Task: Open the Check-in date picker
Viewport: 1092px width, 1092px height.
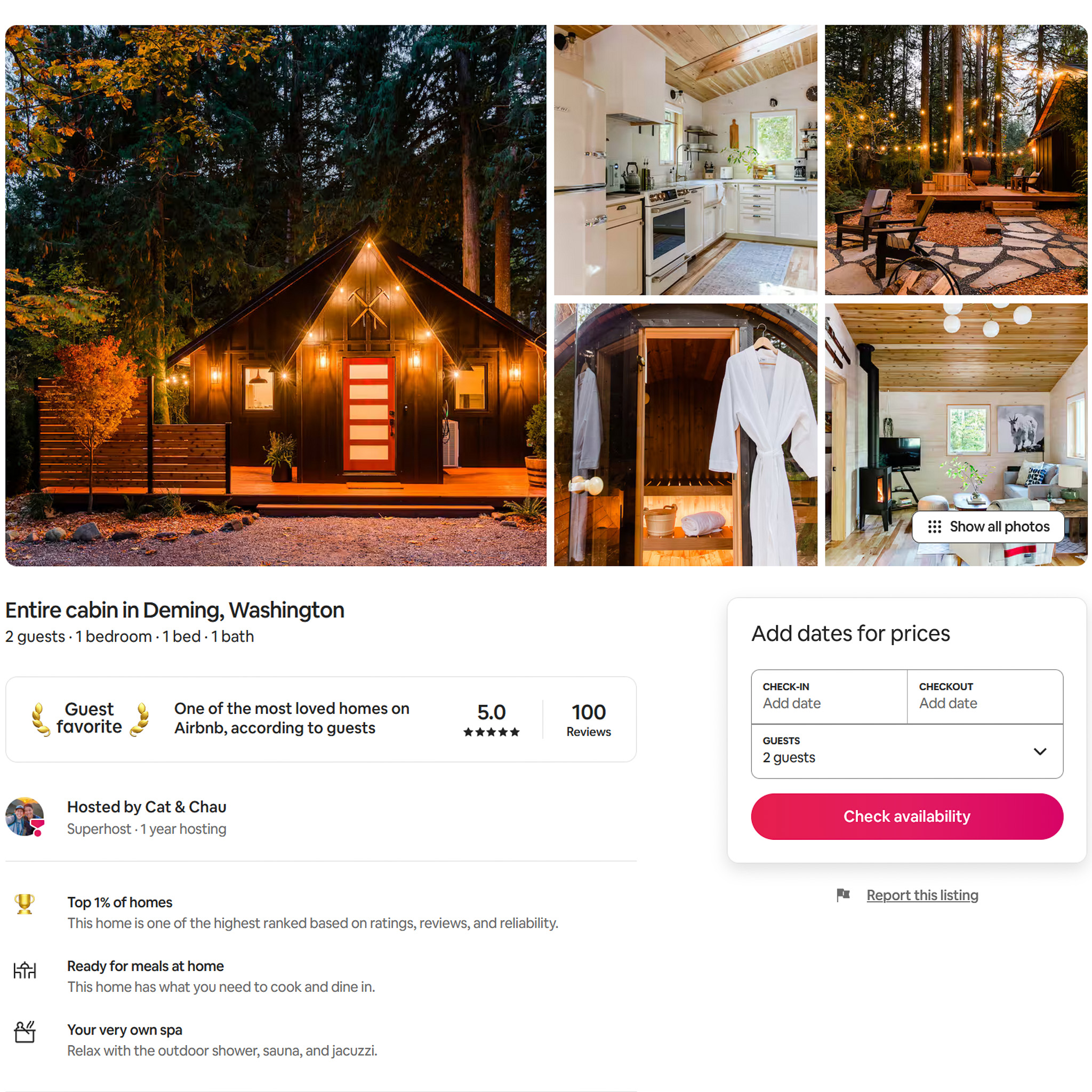Action: [829, 696]
